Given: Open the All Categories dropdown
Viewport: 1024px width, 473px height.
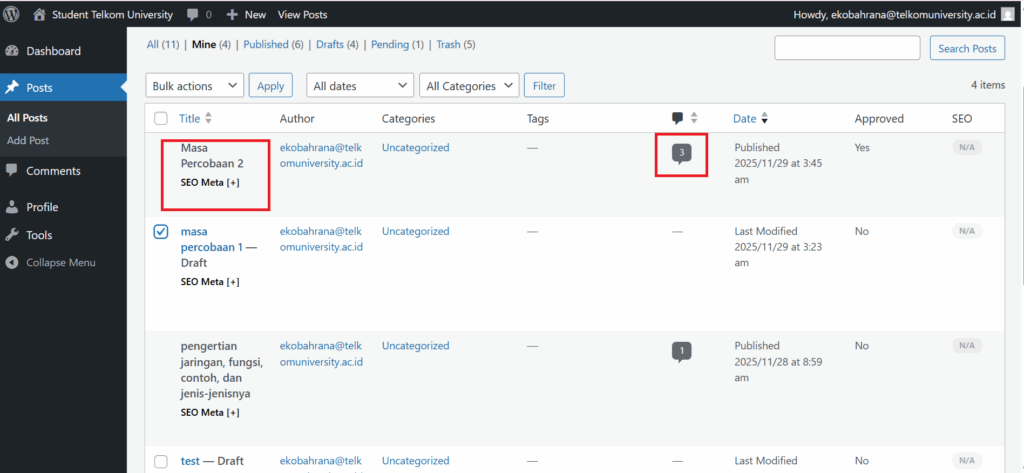Looking at the screenshot, I should point(469,86).
